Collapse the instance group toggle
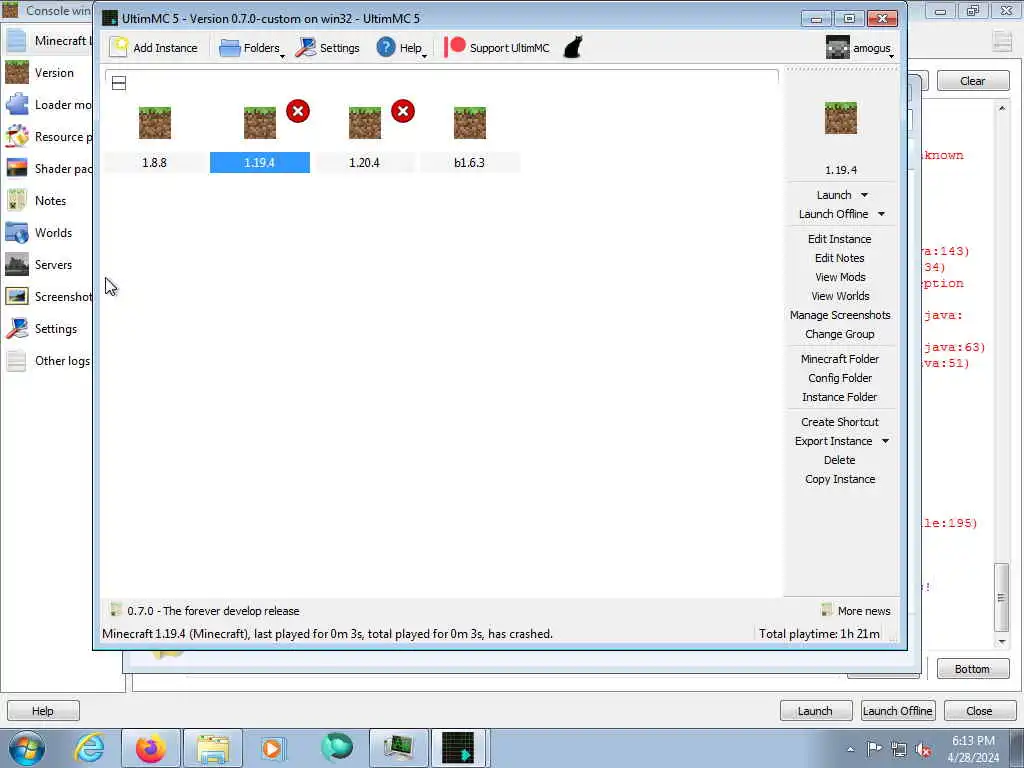The height and width of the screenshot is (768, 1024). click(x=119, y=83)
